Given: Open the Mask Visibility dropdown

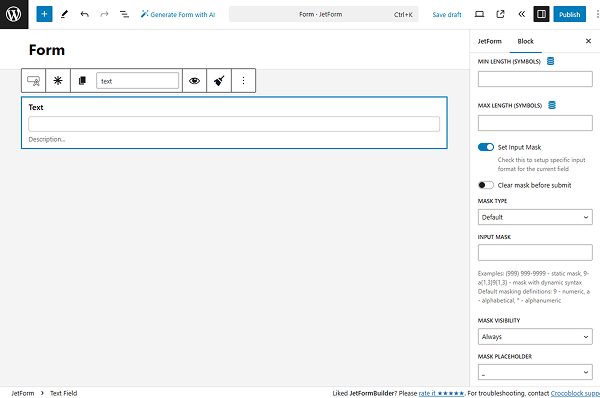Looking at the screenshot, I should click(535, 337).
